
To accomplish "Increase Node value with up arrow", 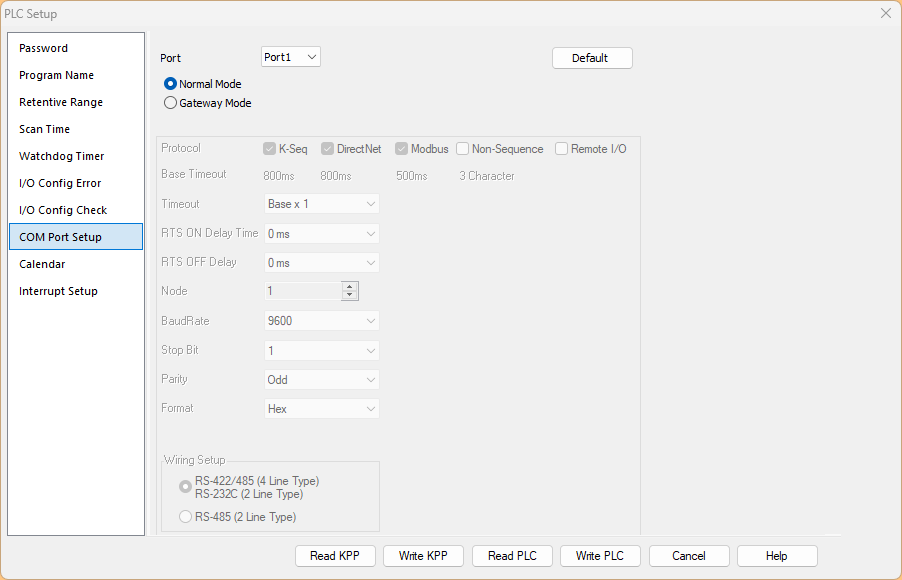I will click(x=350, y=287).
